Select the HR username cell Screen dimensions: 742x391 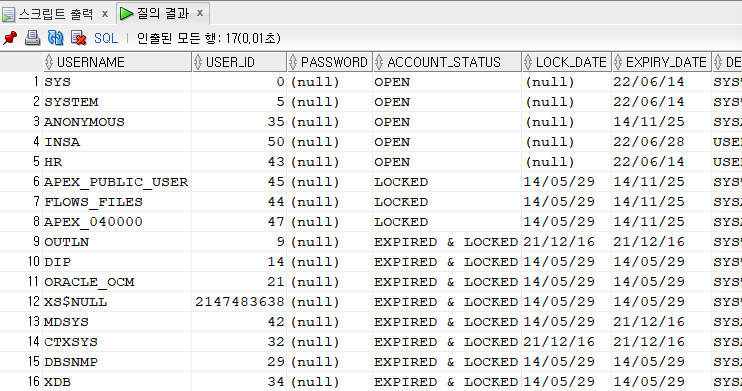click(117, 162)
